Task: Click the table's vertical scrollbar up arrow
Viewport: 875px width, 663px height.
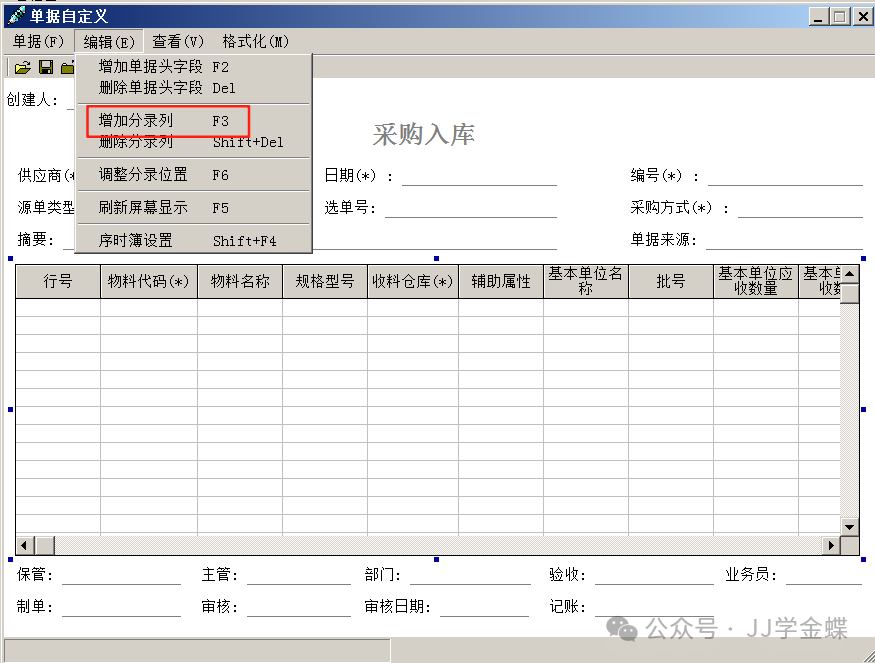Action: coord(849,274)
